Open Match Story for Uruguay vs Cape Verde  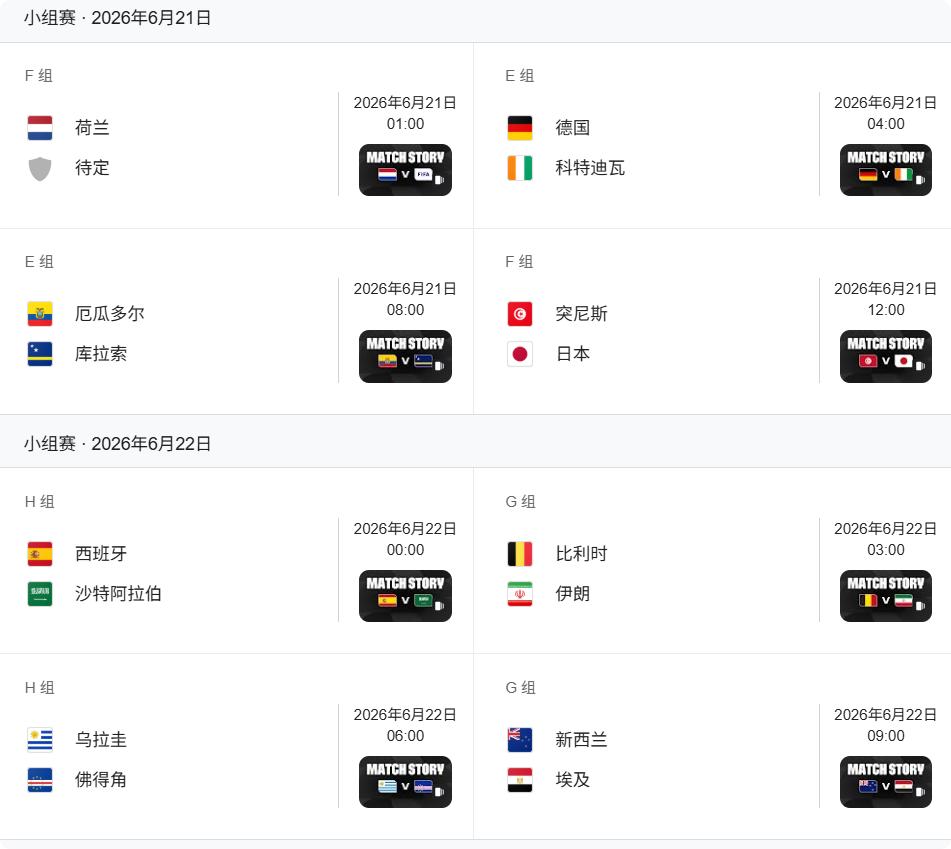tap(405, 782)
